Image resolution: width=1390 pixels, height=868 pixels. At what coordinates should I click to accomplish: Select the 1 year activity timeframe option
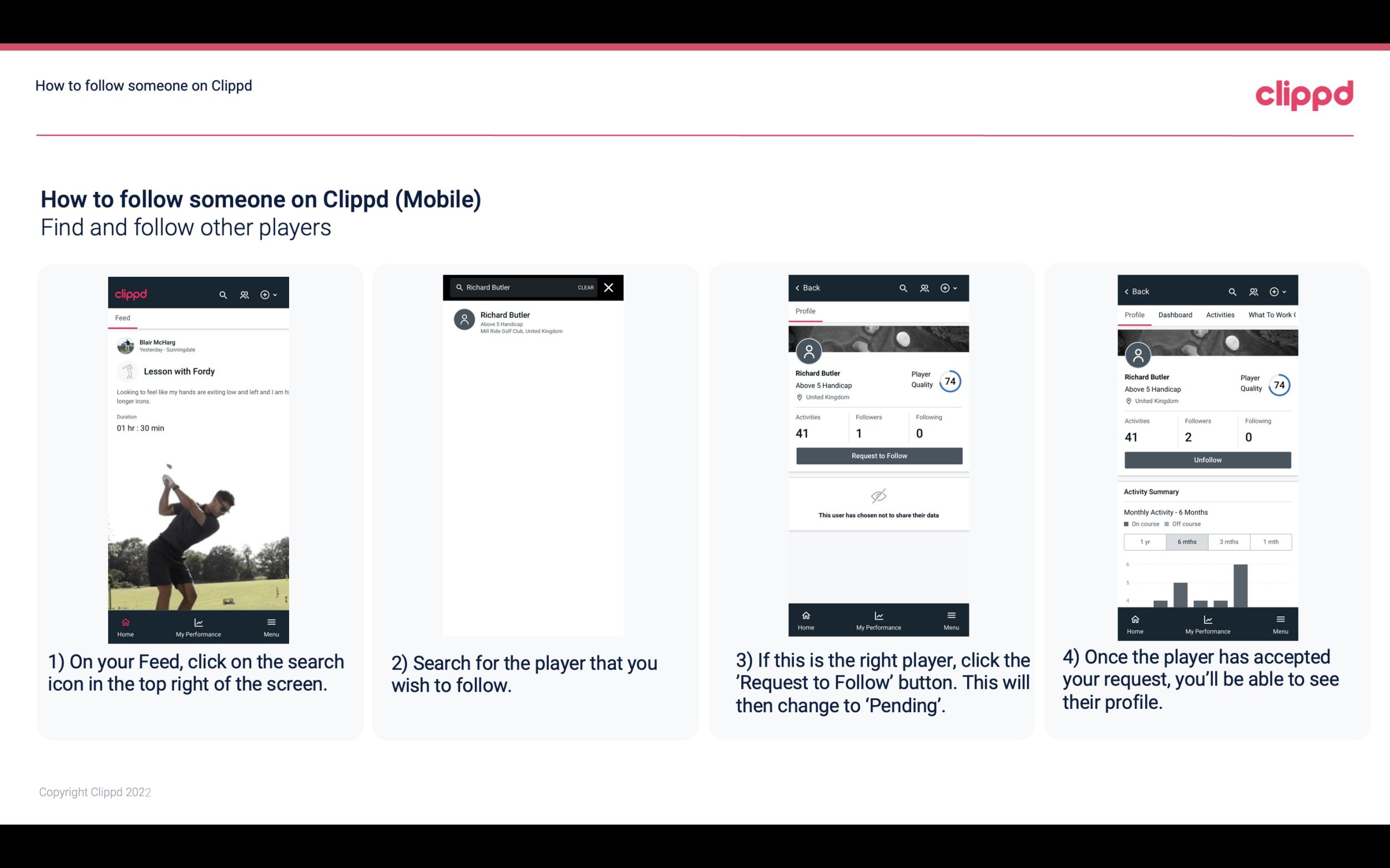[1144, 541]
